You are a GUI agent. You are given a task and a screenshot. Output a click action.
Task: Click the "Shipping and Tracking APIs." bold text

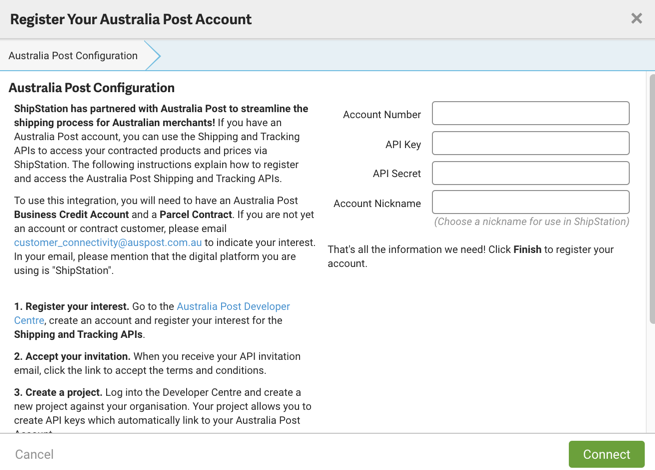click(x=79, y=334)
